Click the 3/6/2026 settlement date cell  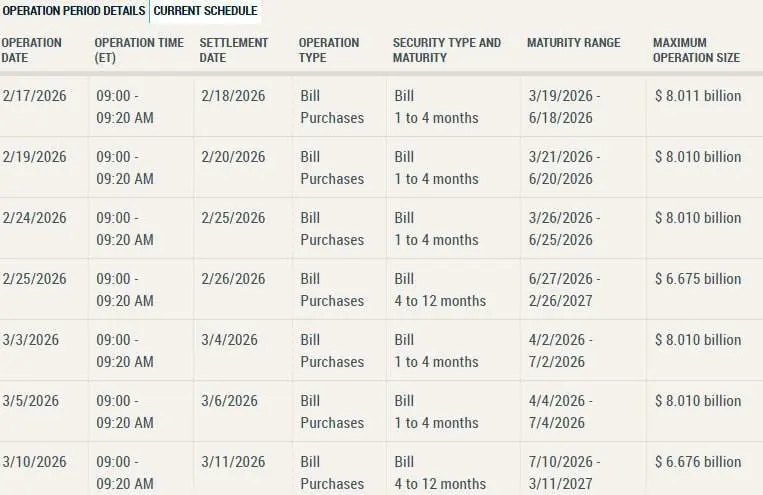click(x=229, y=401)
